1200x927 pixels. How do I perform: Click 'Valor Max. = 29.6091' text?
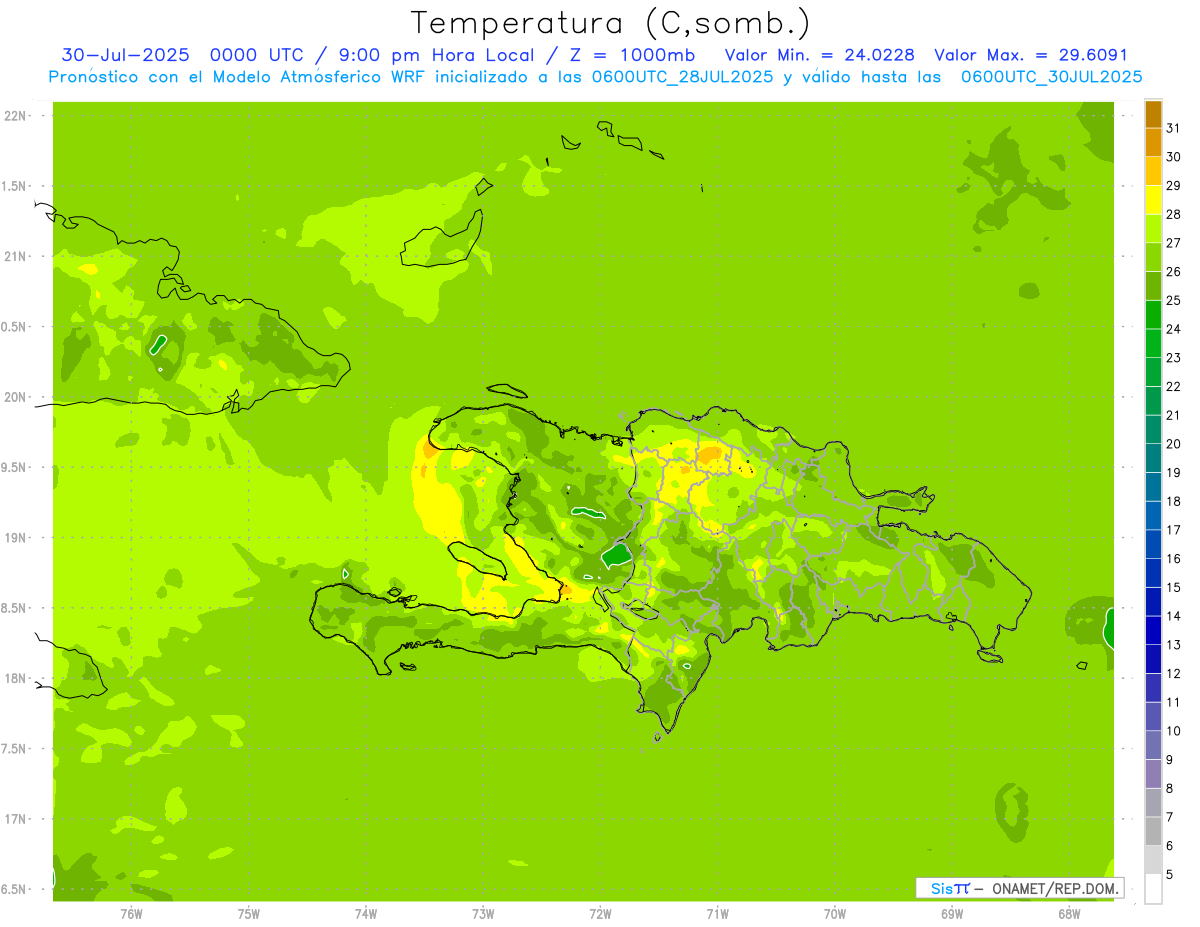1031,55
